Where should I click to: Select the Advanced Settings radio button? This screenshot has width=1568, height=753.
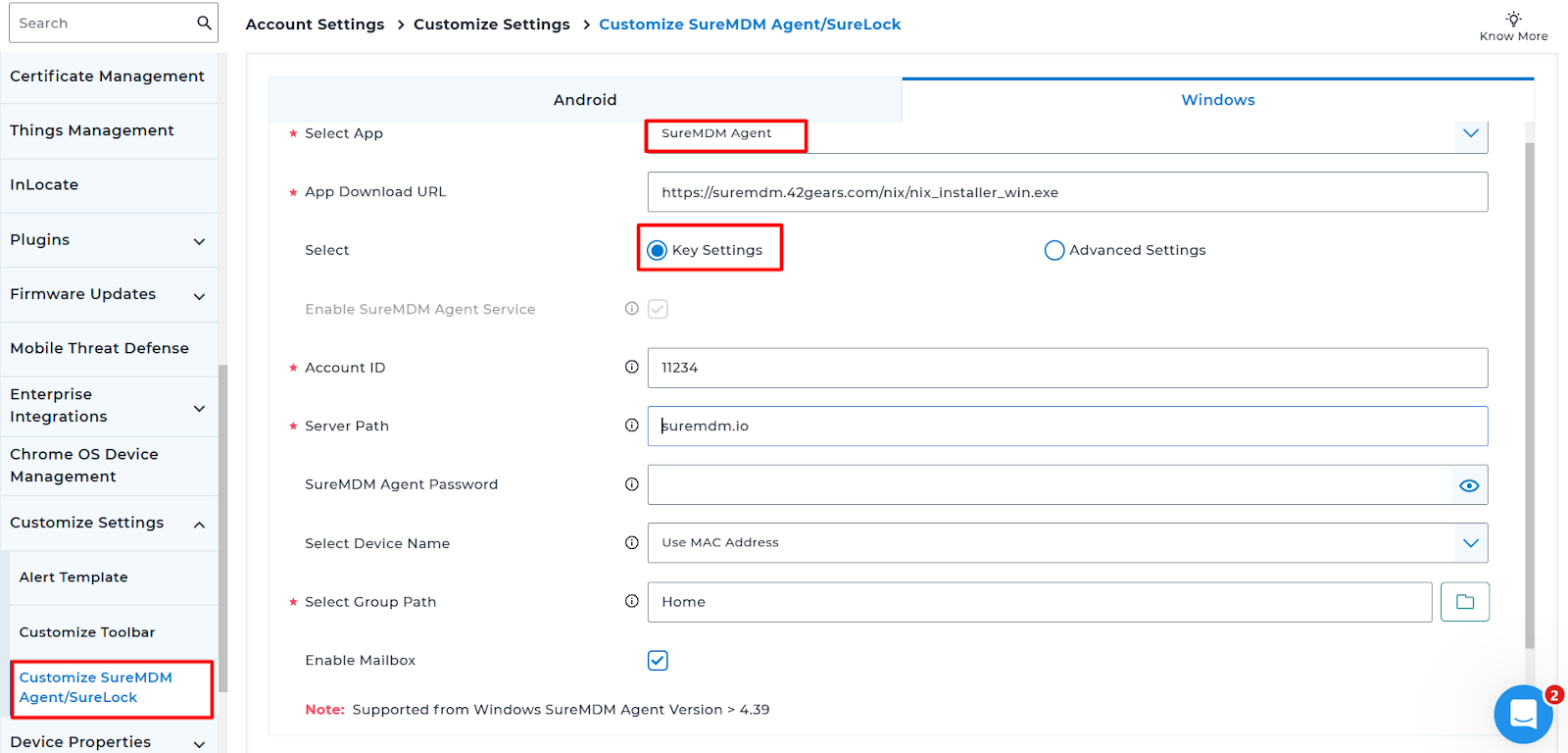(1054, 250)
